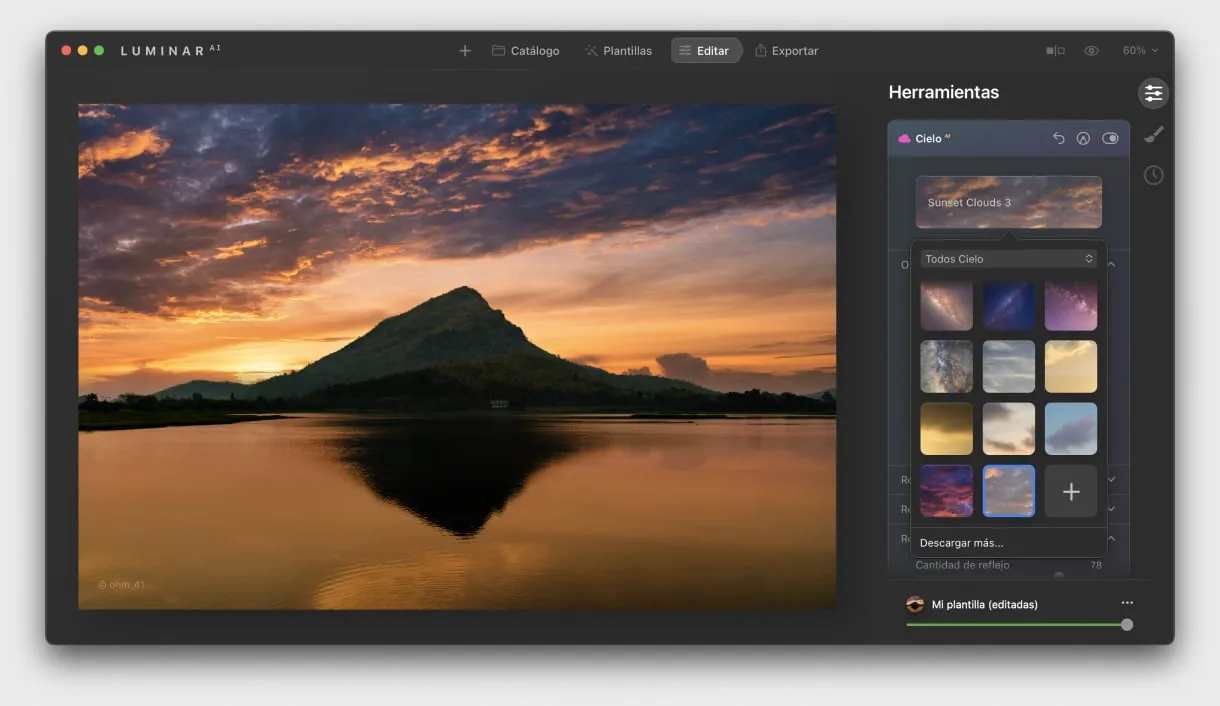Toggle the before/after compare view

click(1055, 51)
